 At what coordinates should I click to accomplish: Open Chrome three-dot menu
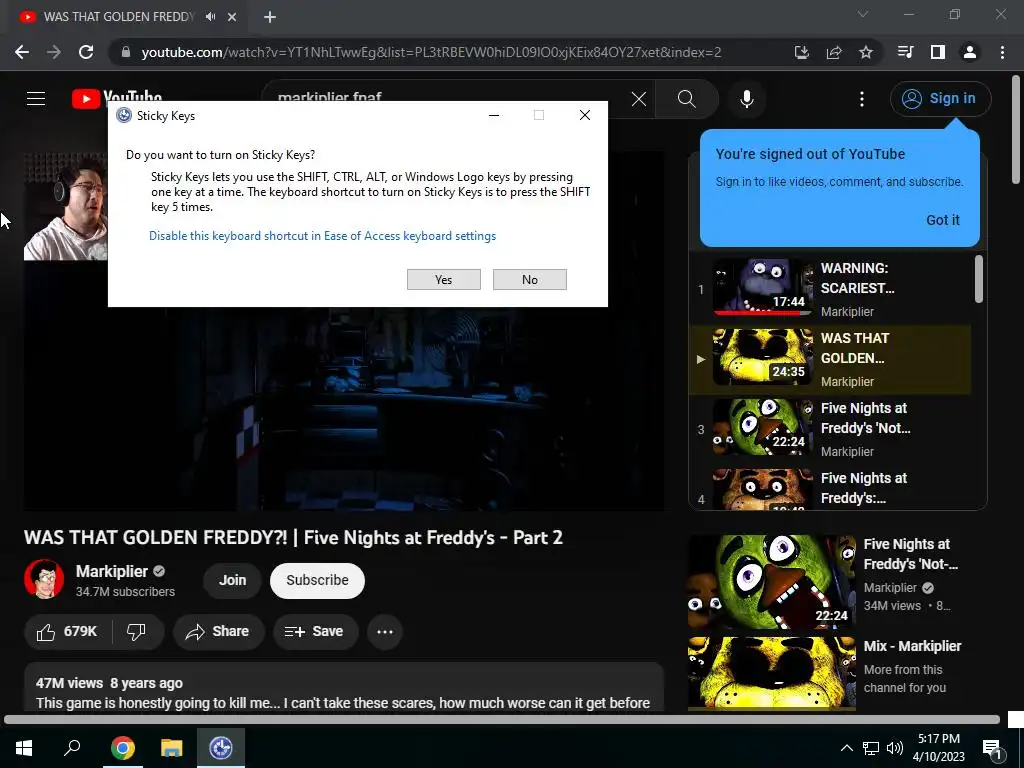(x=1002, y=52)
